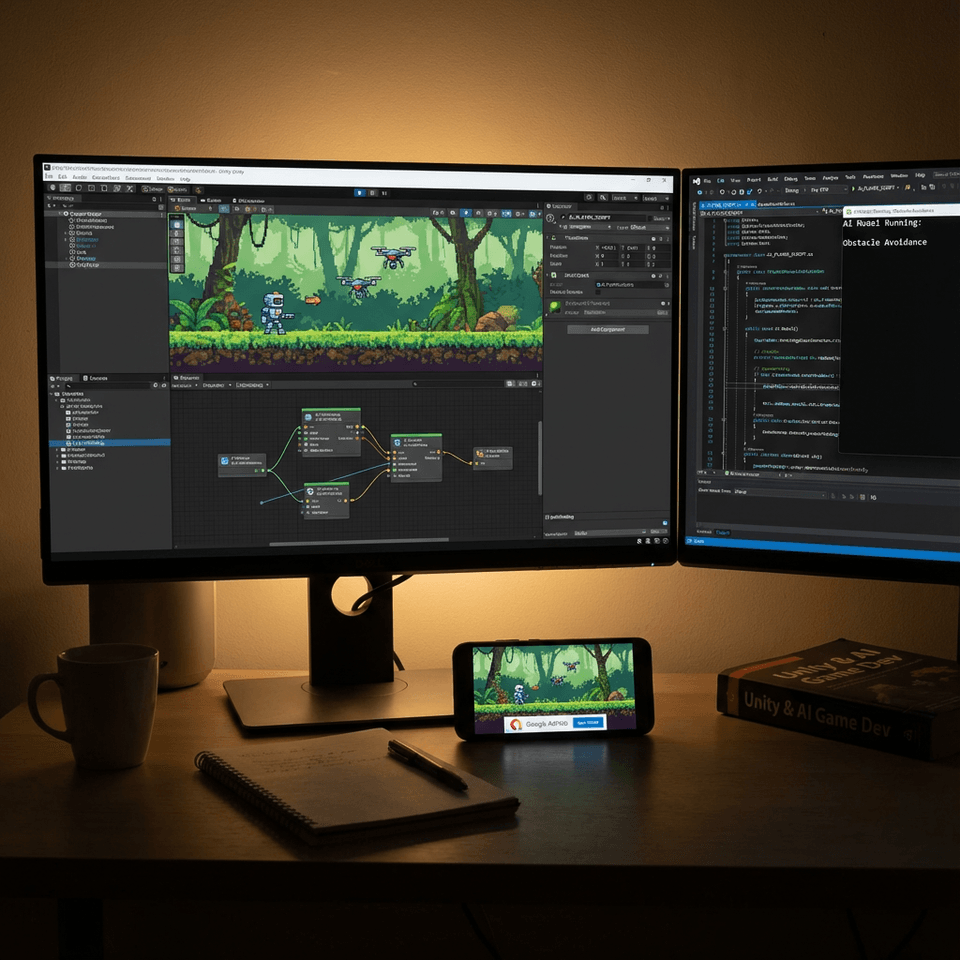The height and width of the screenshot is (960, 960).
Task: Step one frame using Unity's Step button
Action: [x=384, y=193]
